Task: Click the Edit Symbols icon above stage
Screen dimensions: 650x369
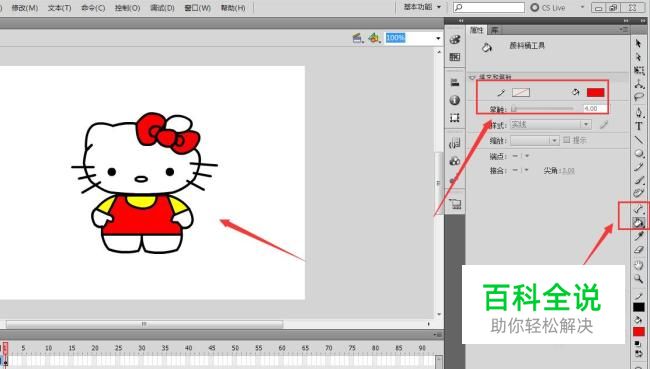Action: click(x=374, y=38)
